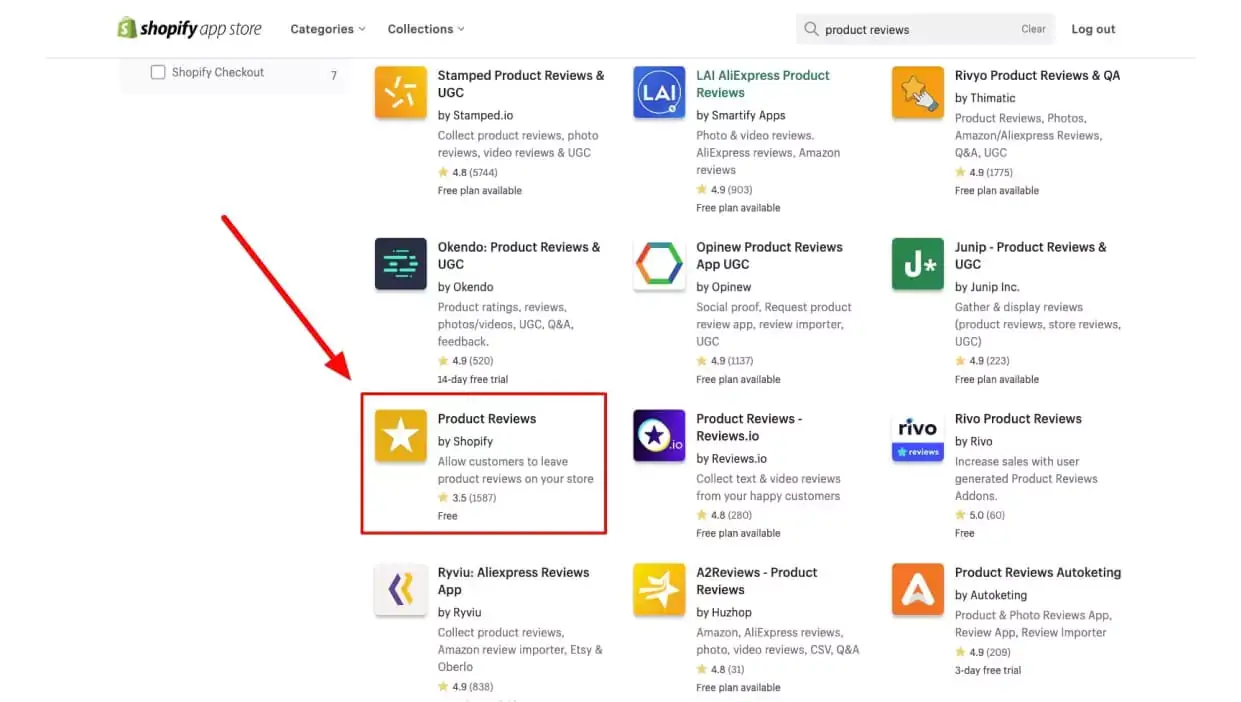Clear the search field
1241x702 pixels.
(x=1033, y=29)
